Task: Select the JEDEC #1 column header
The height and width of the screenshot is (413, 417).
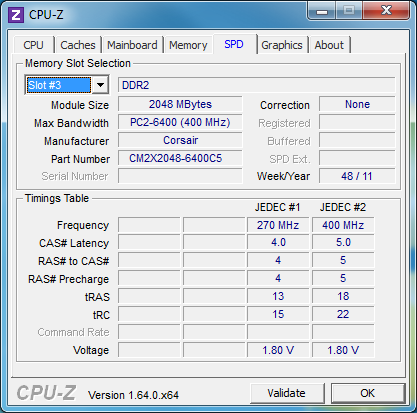Action: pos(278,207)
